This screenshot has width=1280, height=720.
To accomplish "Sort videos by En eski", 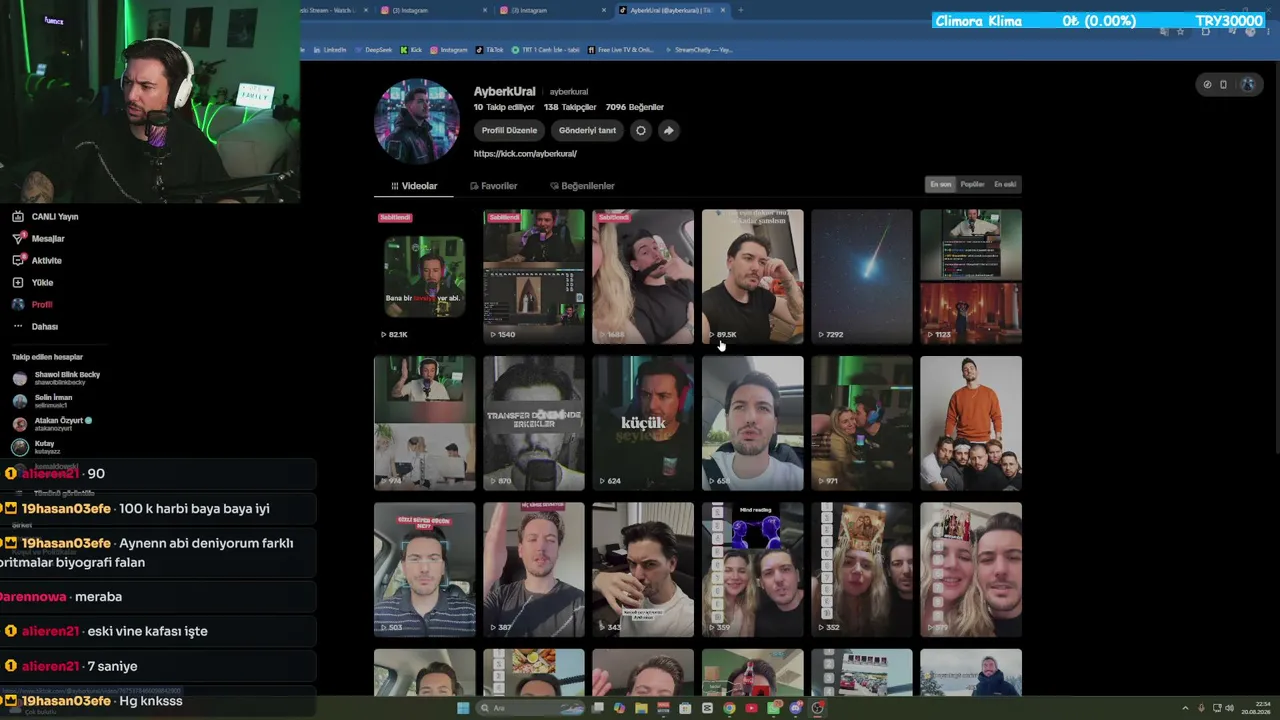I will [x=1005, y=184].
